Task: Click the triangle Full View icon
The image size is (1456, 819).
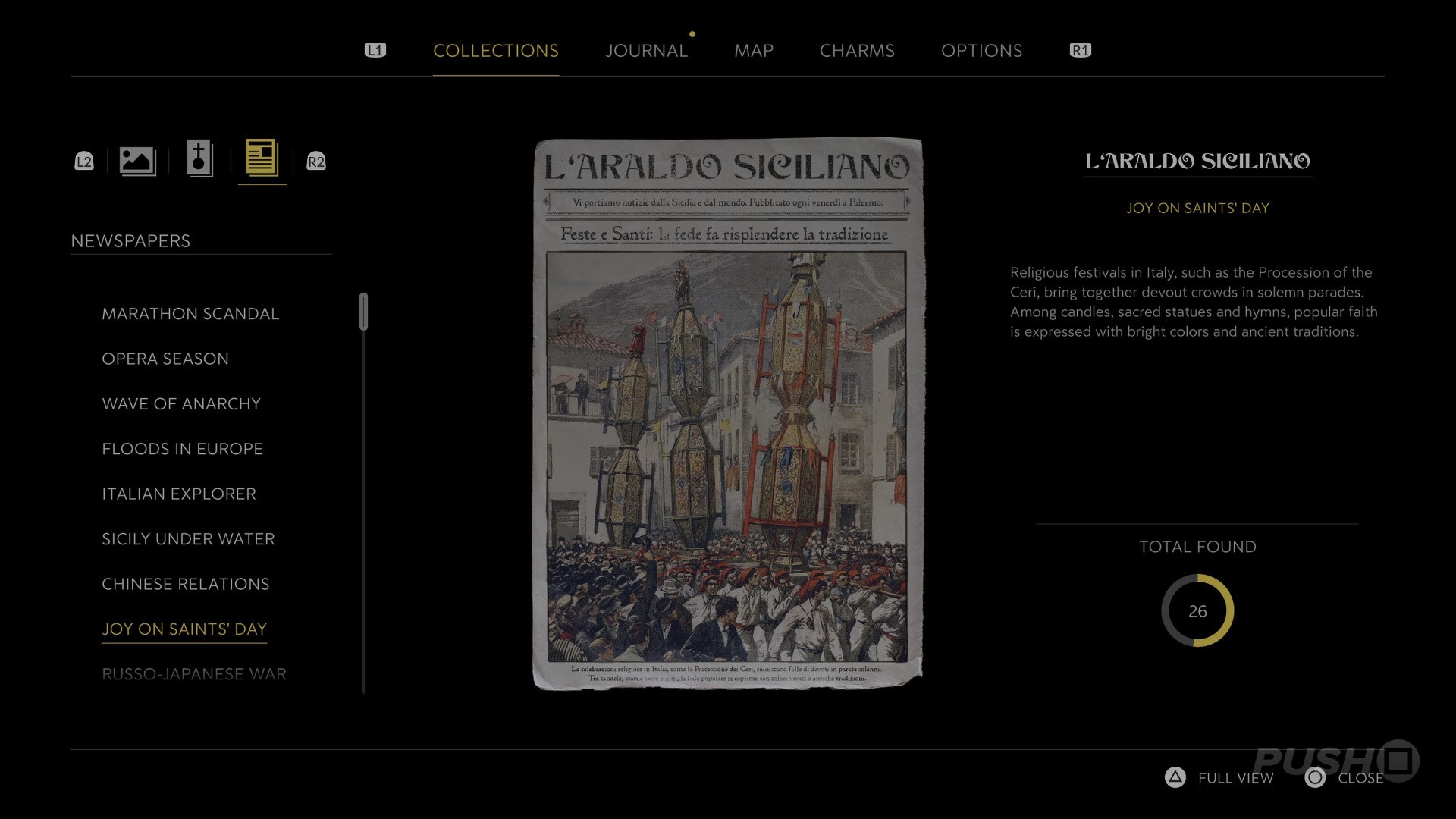Action: pyautogui.click(x=1175, y=777)
